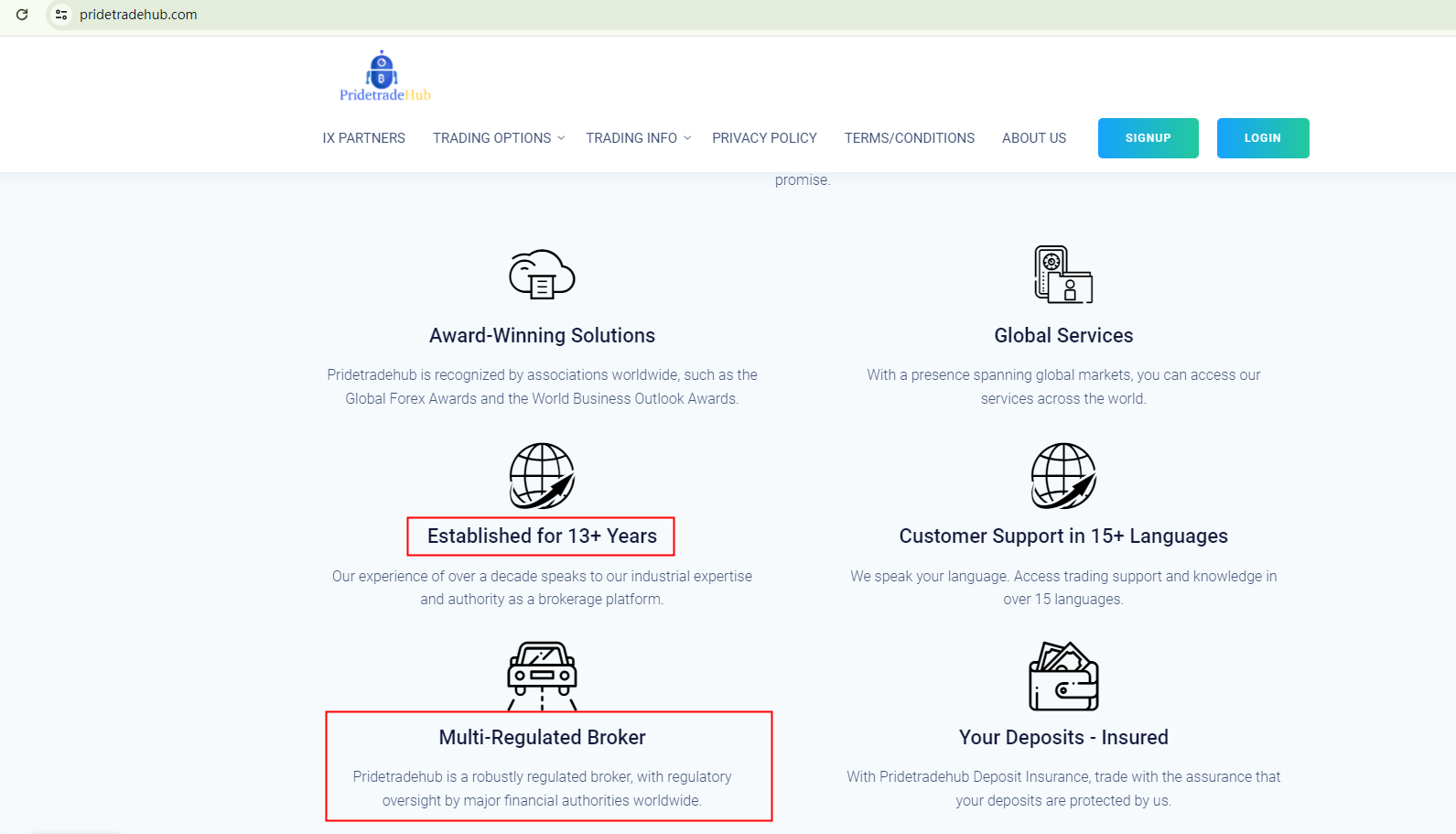Screen dimensions: 1456x834
Task: Click the globe icon above Customer Support heading
Action: (x=1063, y=476)
